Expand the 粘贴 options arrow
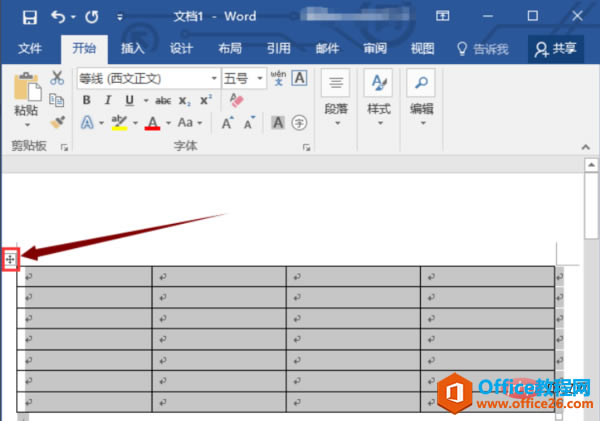The height and width of the screenshot is (421, 600). 27,125
